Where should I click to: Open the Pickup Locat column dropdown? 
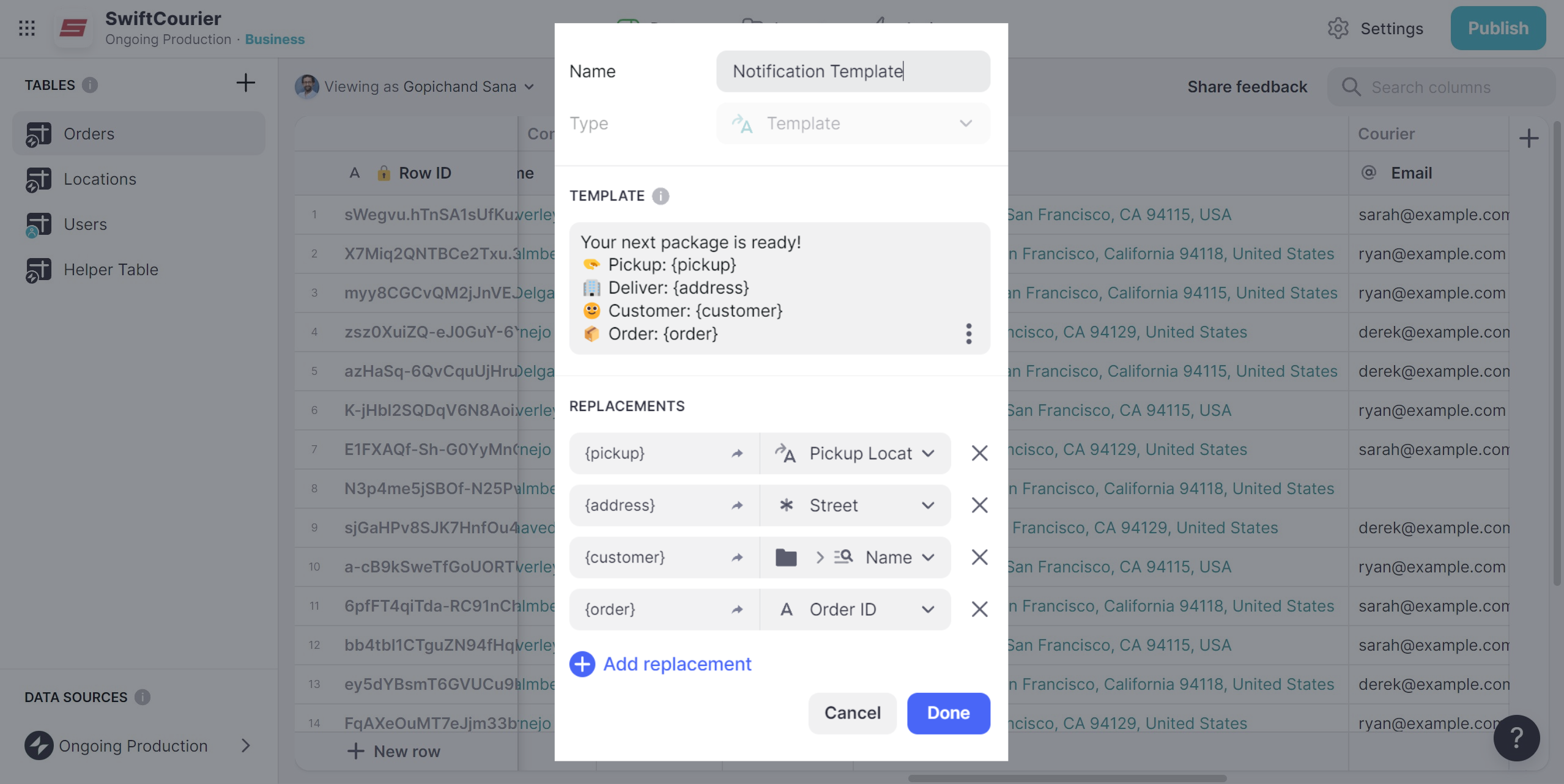tap(855, 453)
